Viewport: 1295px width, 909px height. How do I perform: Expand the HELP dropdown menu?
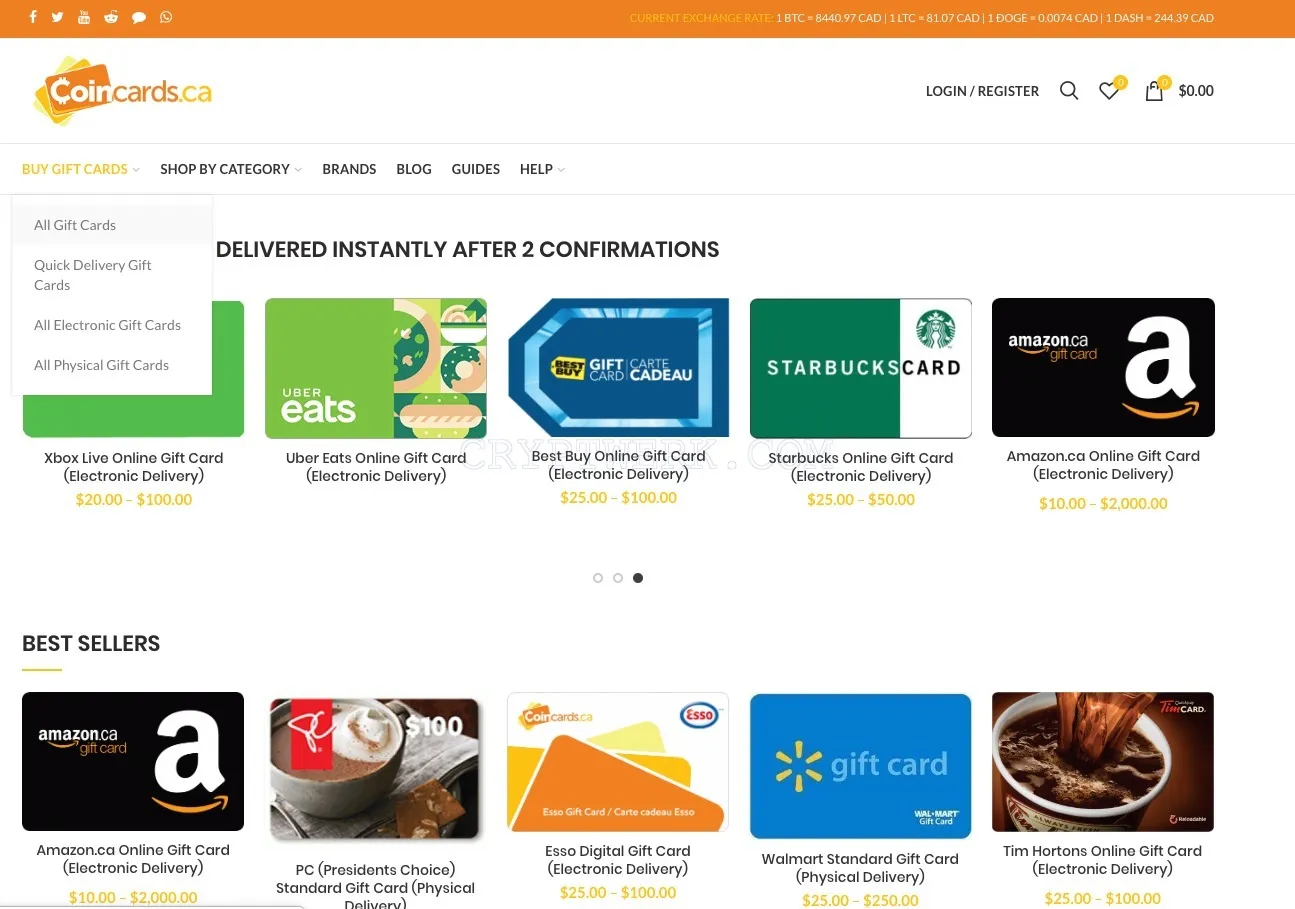(542, 169)
